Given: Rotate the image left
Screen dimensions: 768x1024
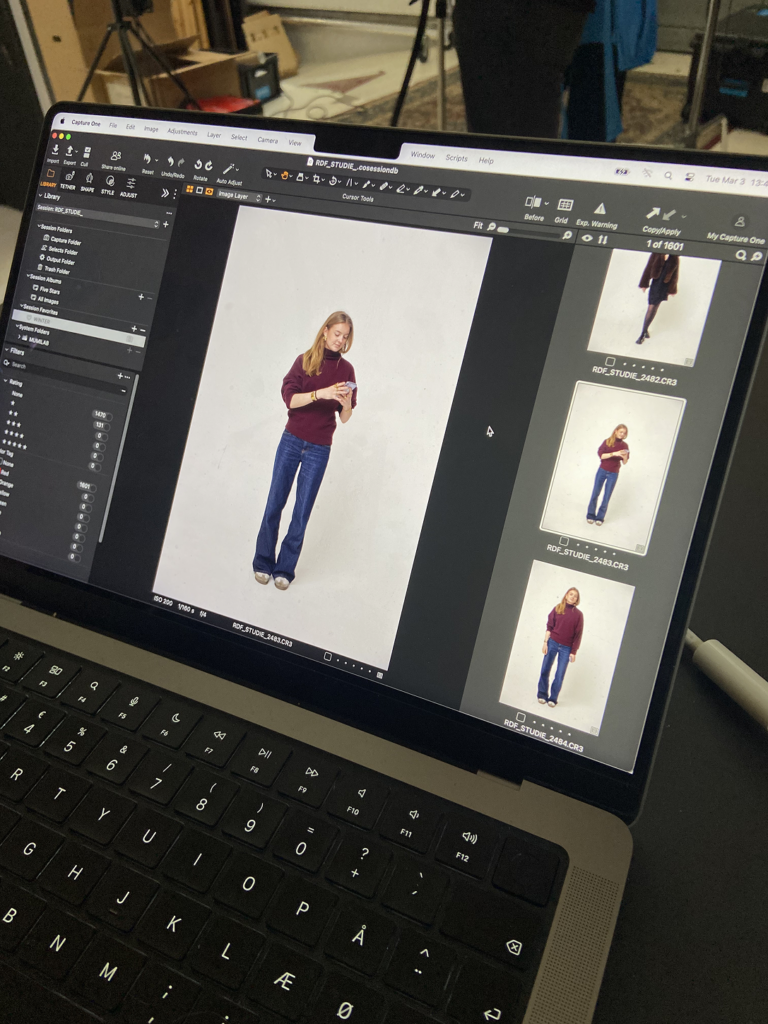Looking at the screenshot, I should pyautogui.click(x=199, y=165).
